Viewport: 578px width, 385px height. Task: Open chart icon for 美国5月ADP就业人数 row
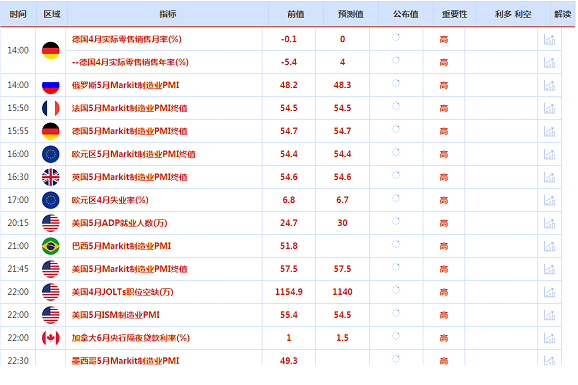[x=549, y=223]
